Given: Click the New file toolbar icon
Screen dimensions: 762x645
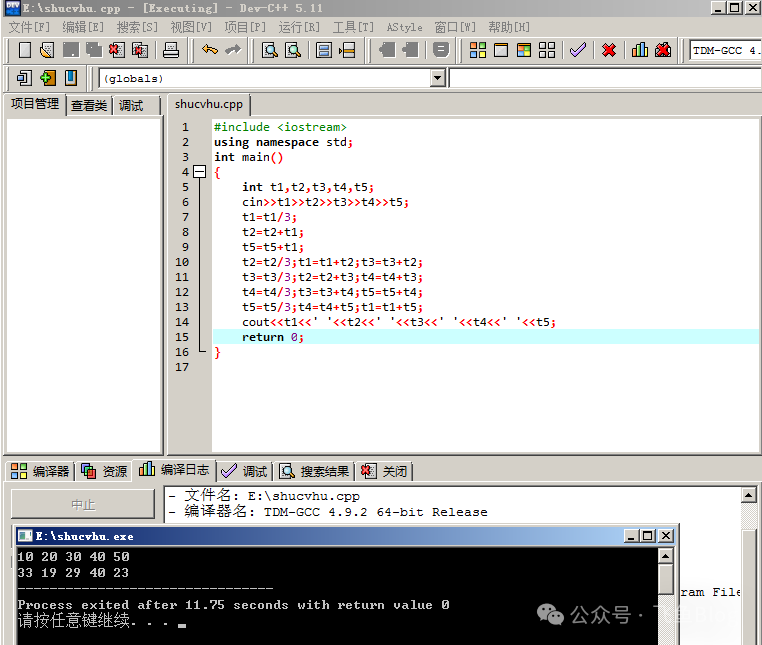Looking at the screenshot, I should [24, 50].
